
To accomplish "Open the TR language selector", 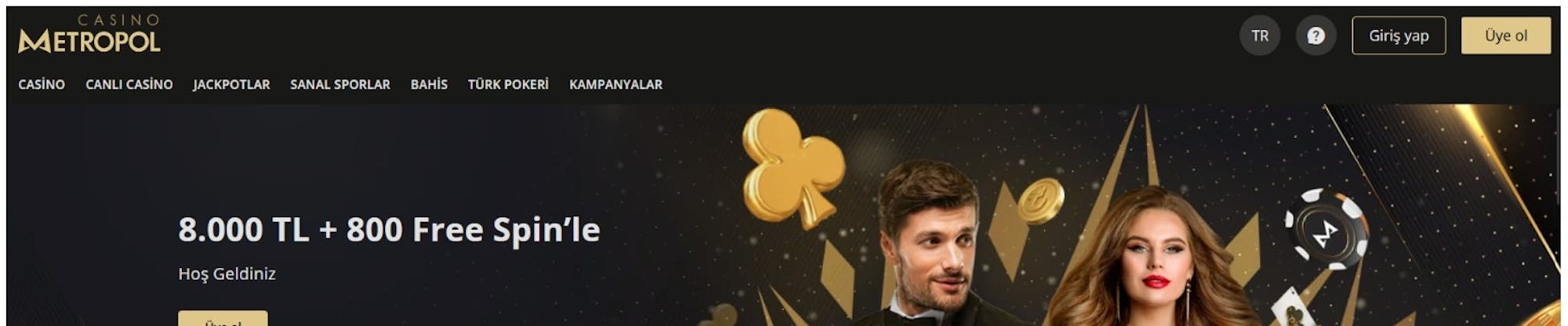I will (1260, 36).
